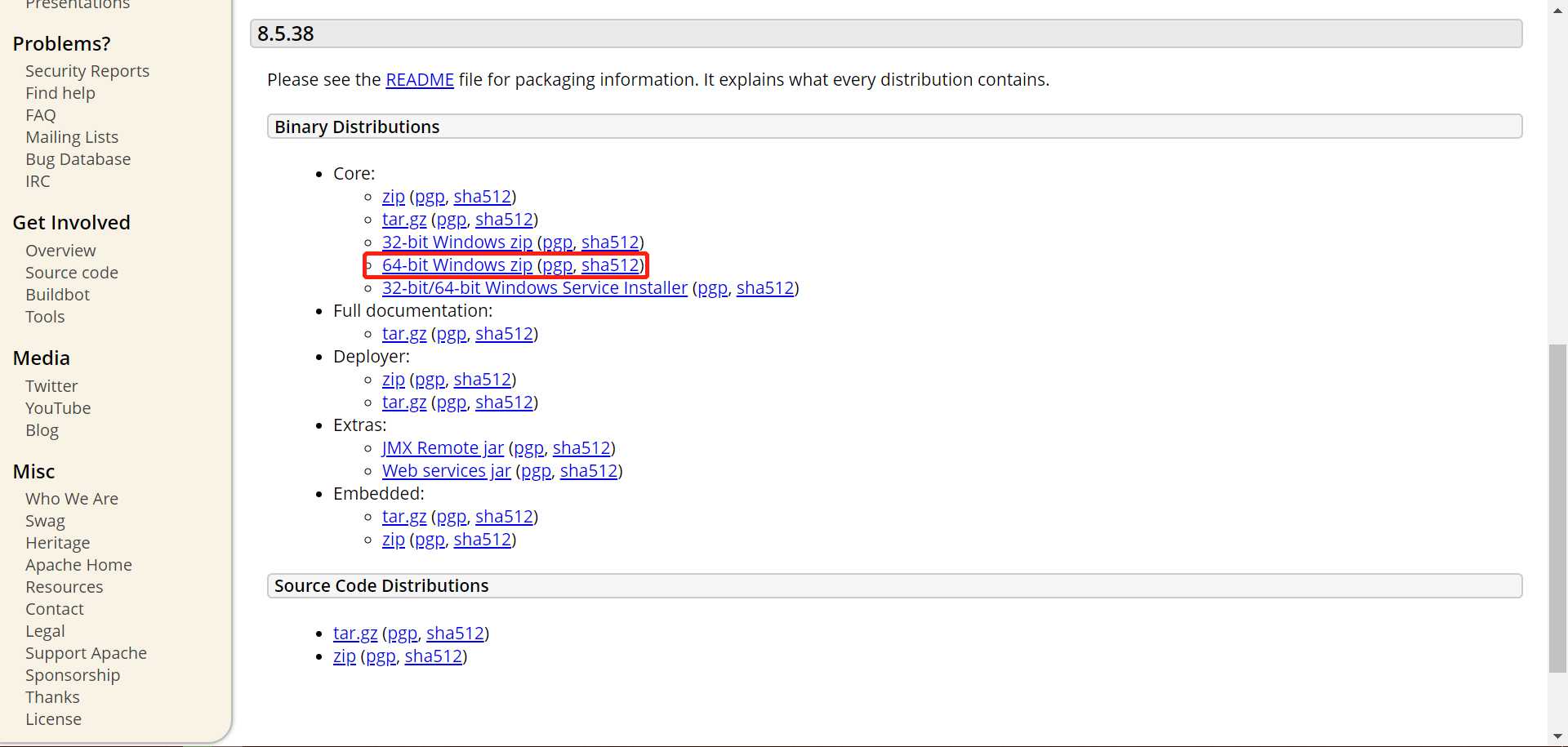The image size is (1568, 747).
Task: Download Embedded zip
Action: click(394, 540)
